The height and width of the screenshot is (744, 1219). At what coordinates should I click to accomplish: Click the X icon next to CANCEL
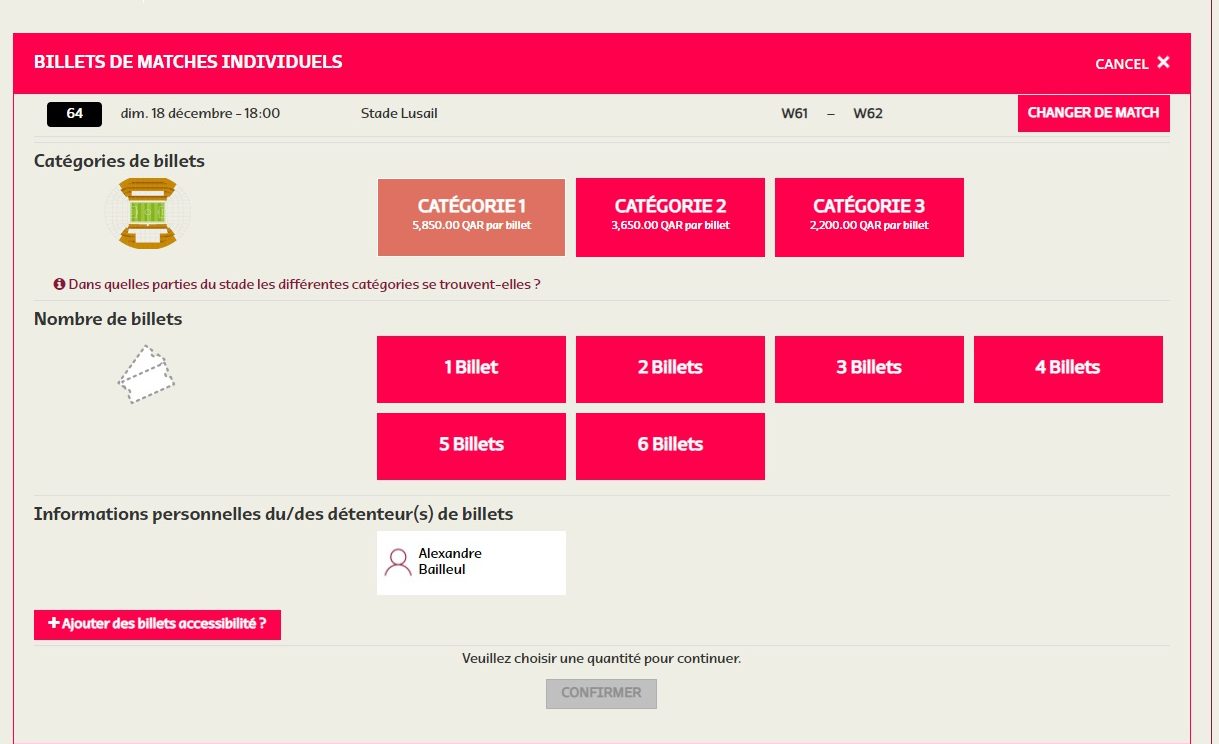pyautogui.click(x=1163, y=63)
